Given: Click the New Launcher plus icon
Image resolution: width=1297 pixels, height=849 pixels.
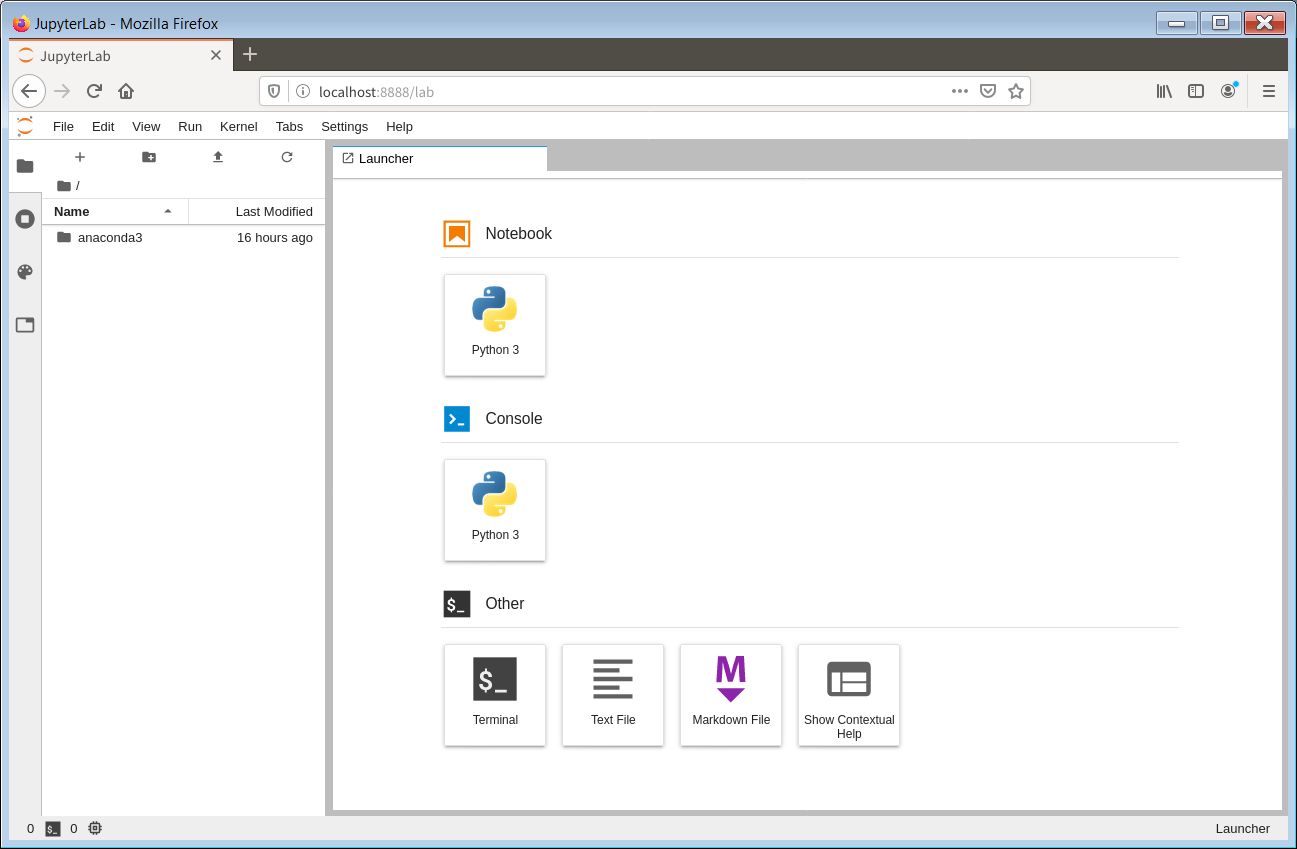Looking at the screenshot, I should (x=80, y=157).
